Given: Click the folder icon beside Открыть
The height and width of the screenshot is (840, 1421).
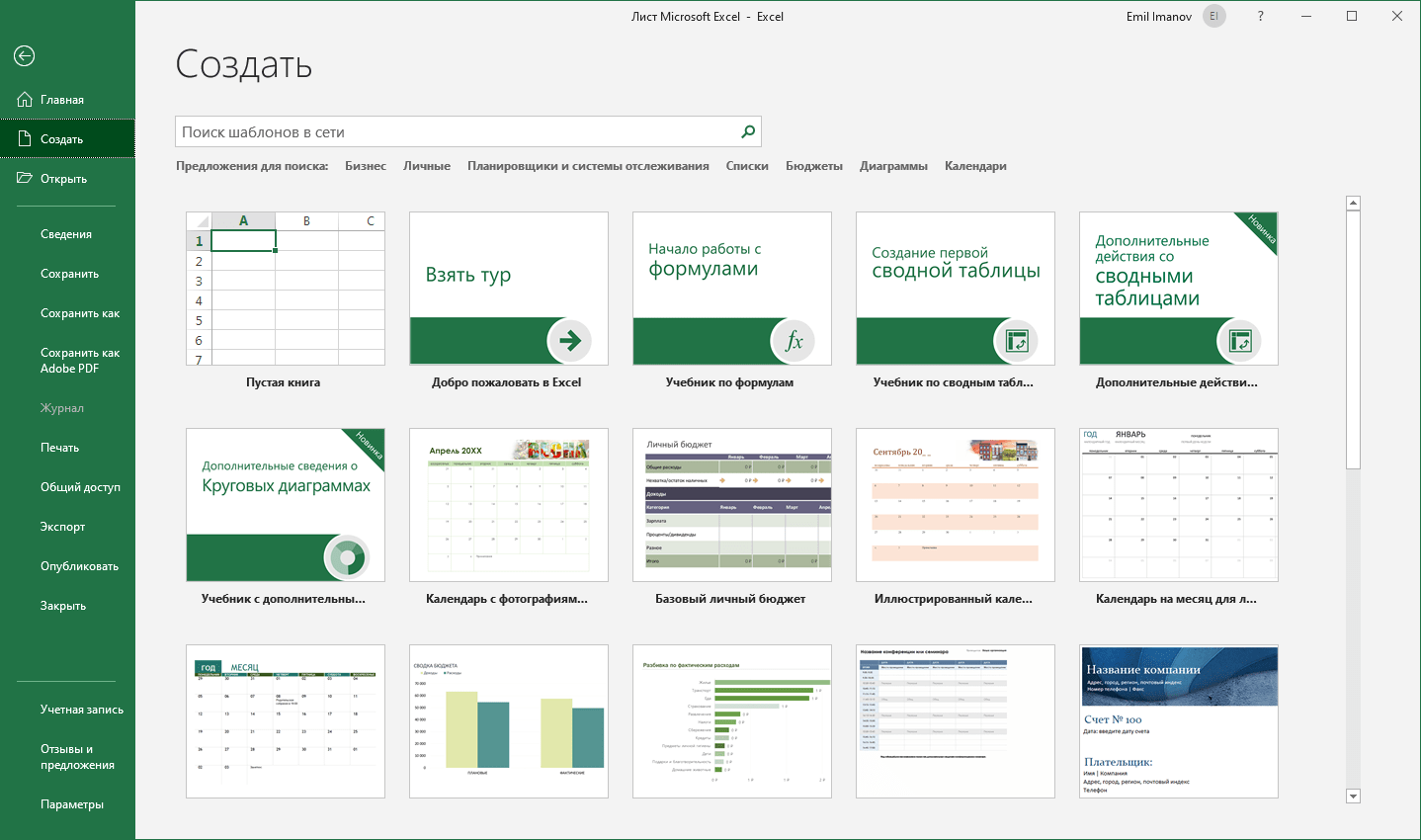Looking at the screenshot, I should pyautogui.click(x=25, y=179).
